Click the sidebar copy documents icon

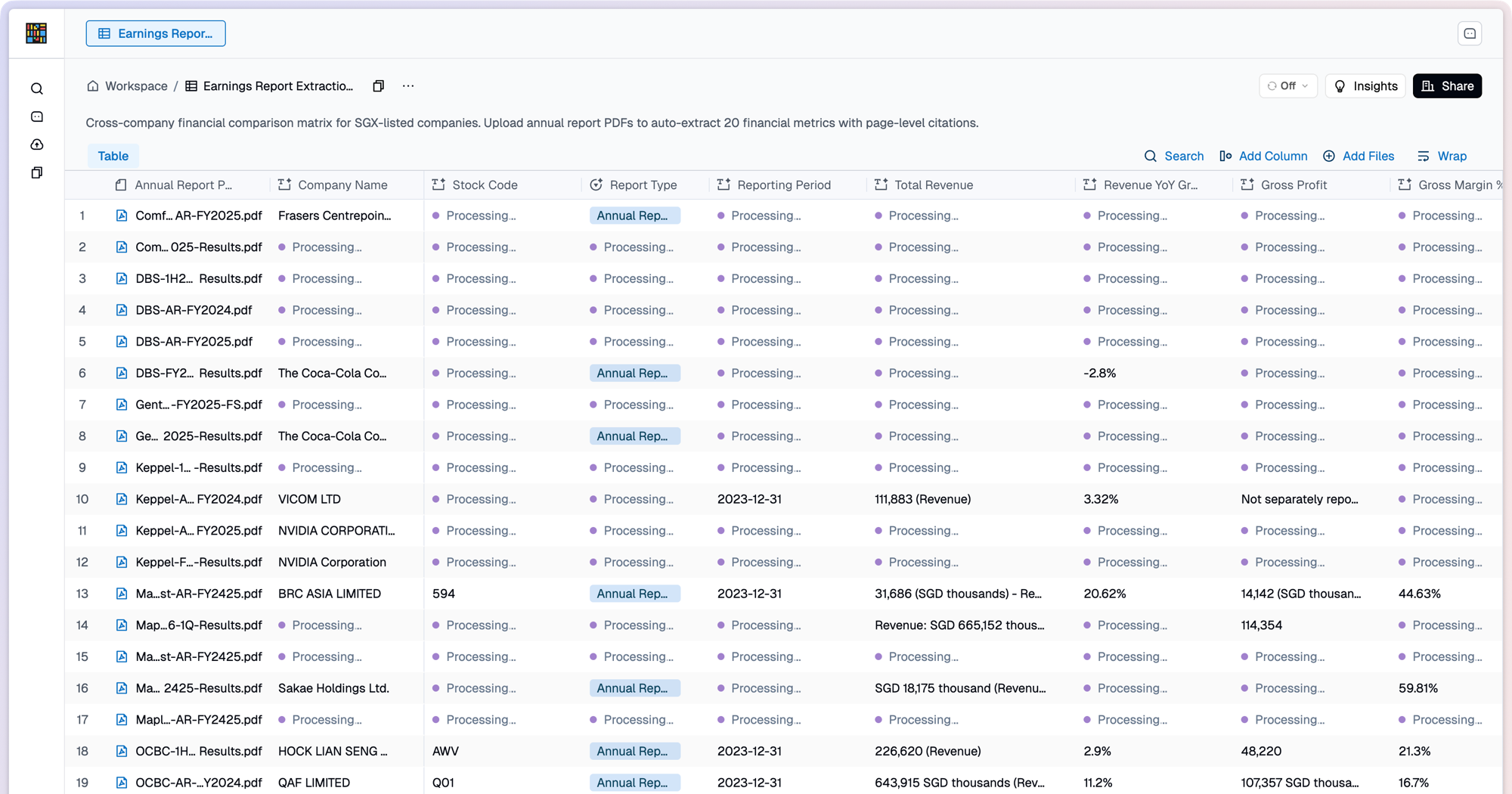pos(37,172)
